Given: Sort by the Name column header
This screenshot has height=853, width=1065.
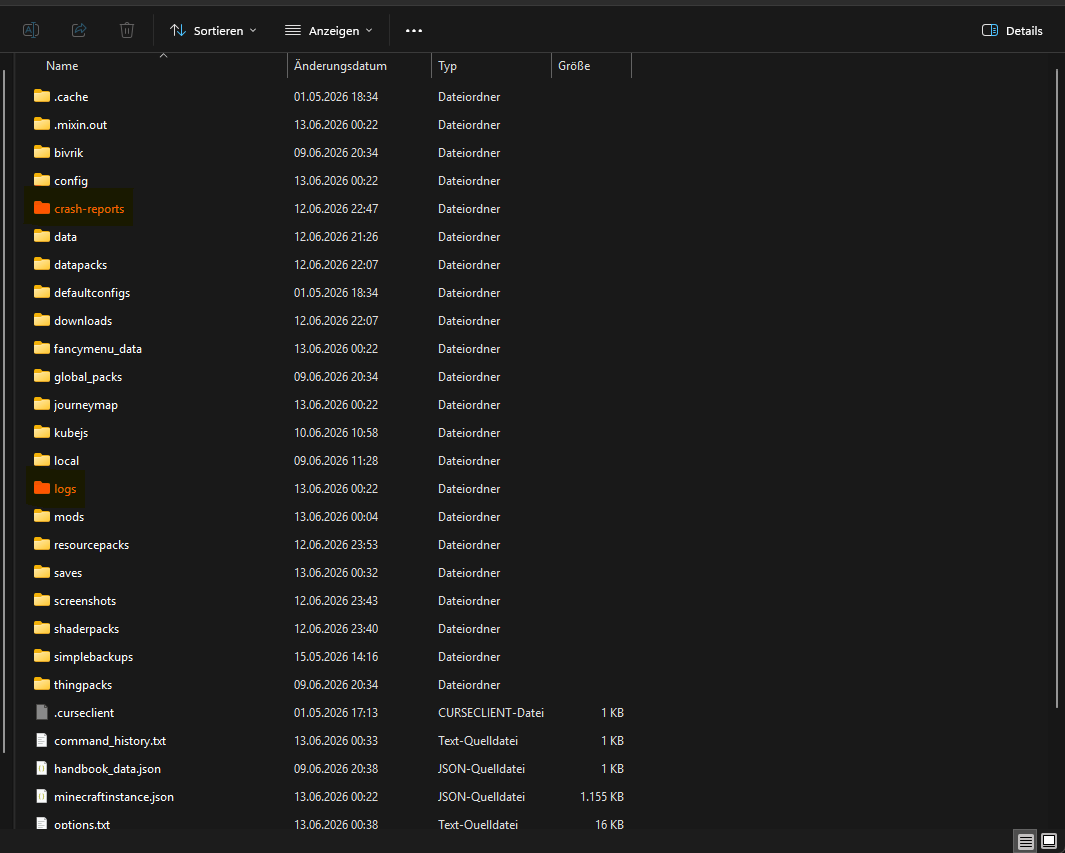Looking at the screenshot, I should (62, 66).
